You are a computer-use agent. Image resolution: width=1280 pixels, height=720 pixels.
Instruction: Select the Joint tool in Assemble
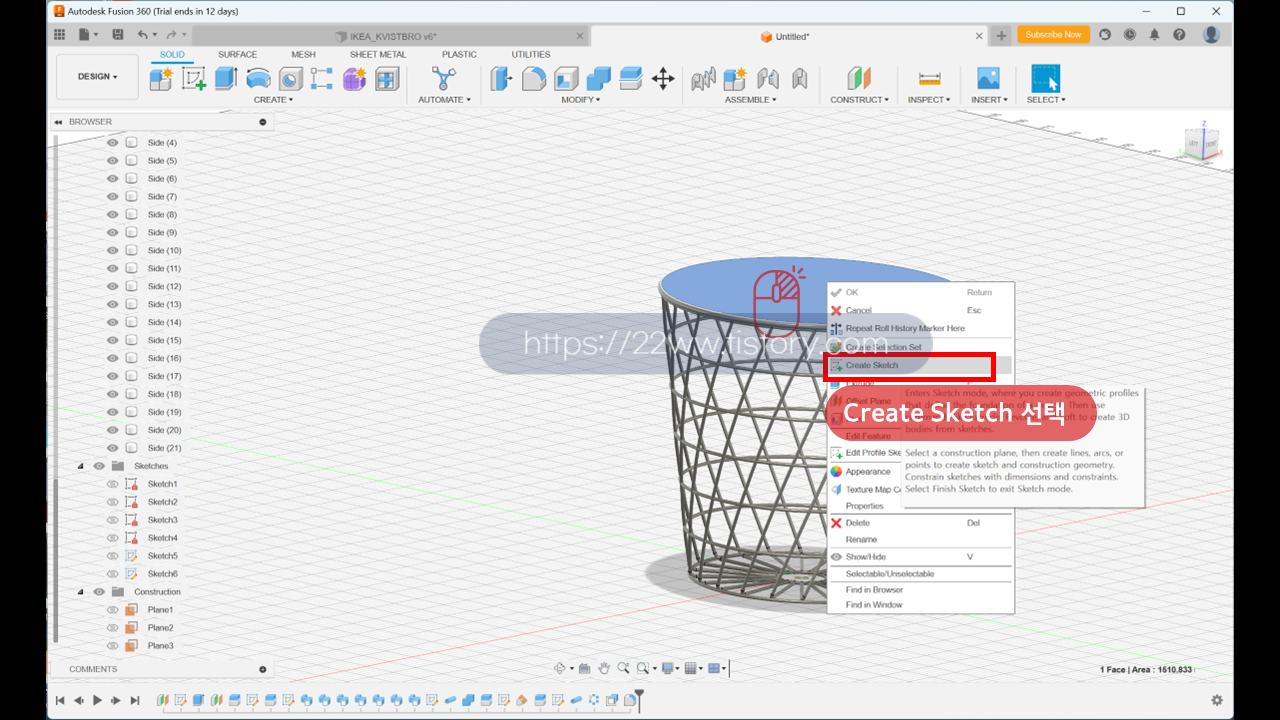coord(768,78)
